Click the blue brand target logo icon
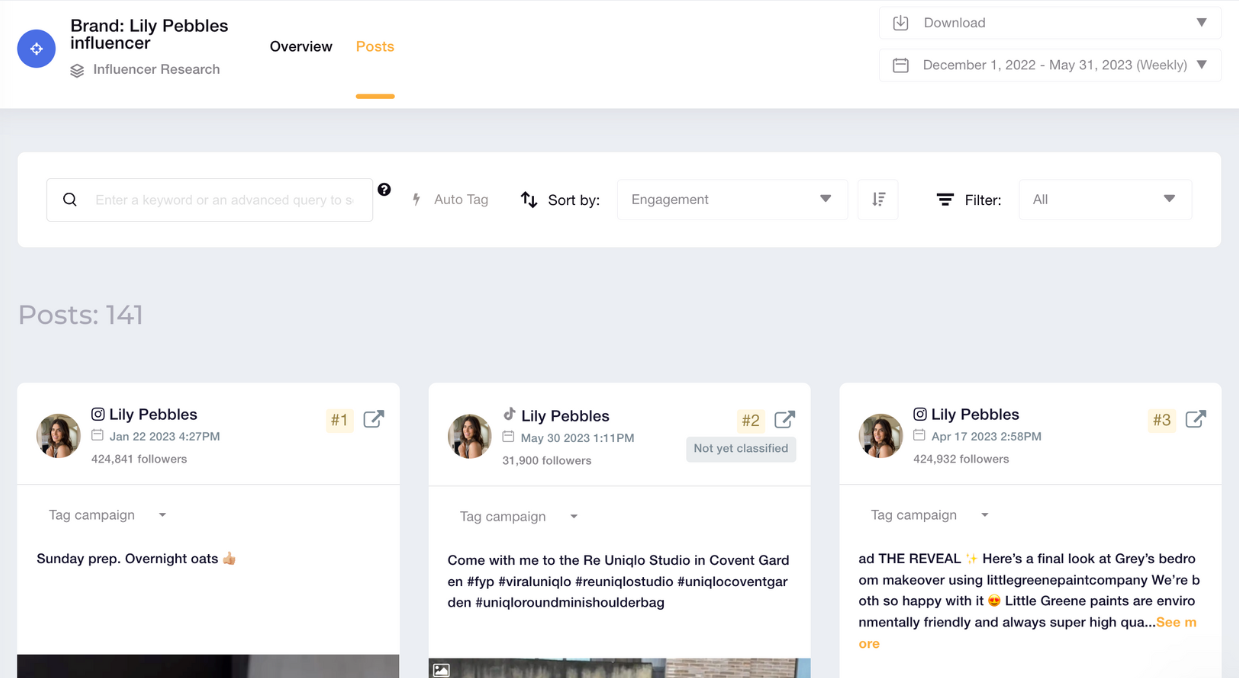Viewport: 1239px width, 678px height. 36,49
